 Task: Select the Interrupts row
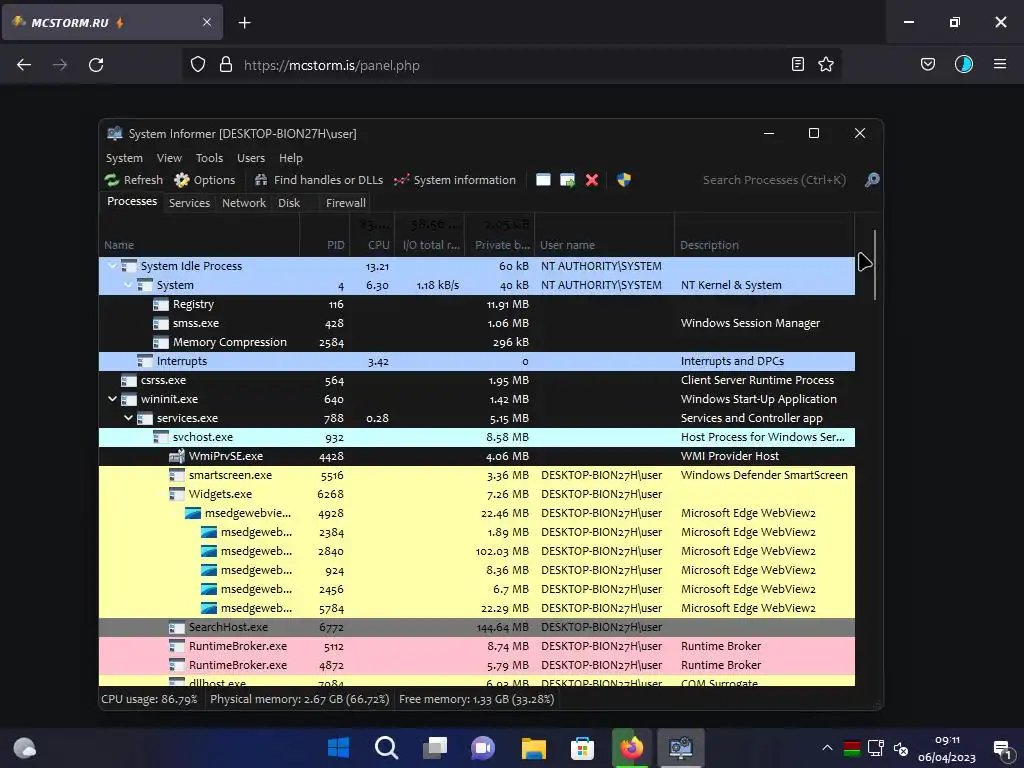click(477, 361)
